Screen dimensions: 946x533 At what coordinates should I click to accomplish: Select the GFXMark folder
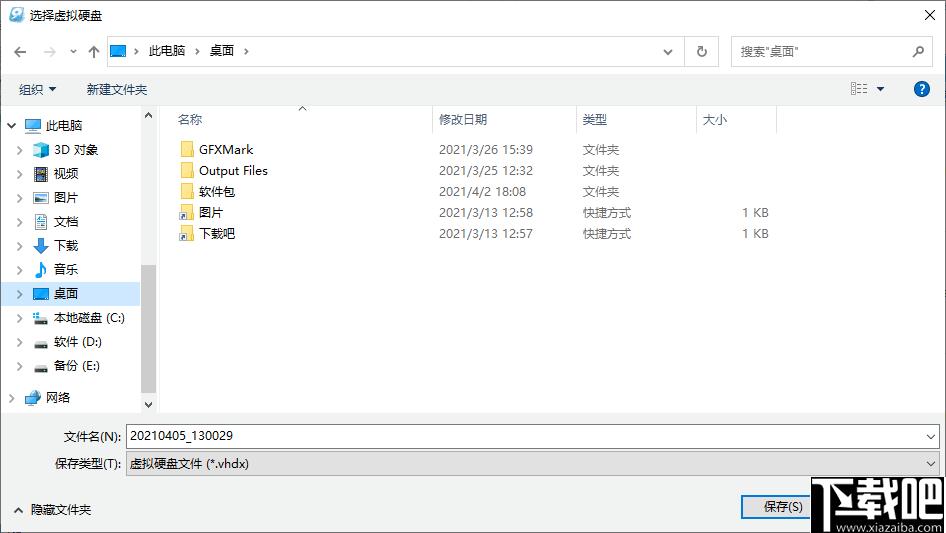[226, 149]
